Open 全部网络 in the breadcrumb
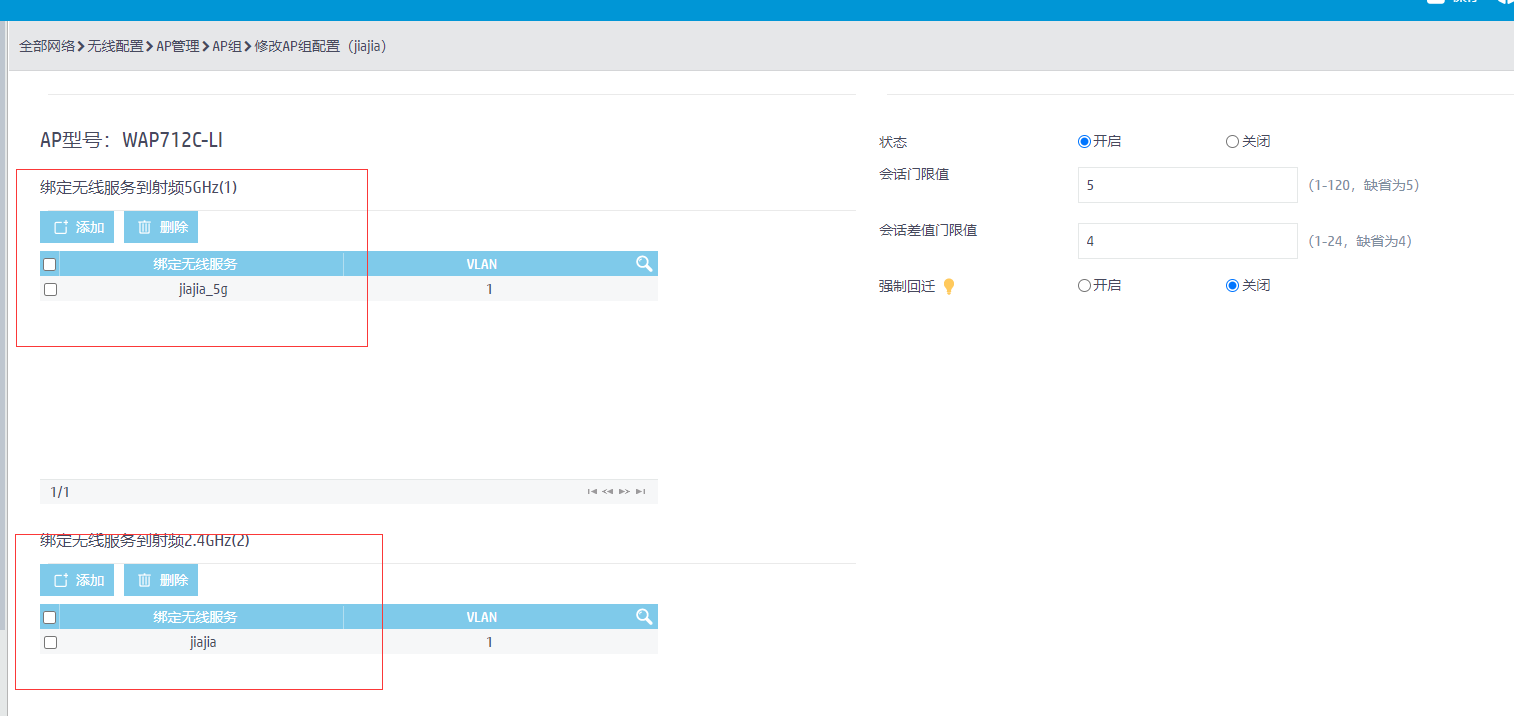This screenshot has height=716, width=1514. pos(47,46)
